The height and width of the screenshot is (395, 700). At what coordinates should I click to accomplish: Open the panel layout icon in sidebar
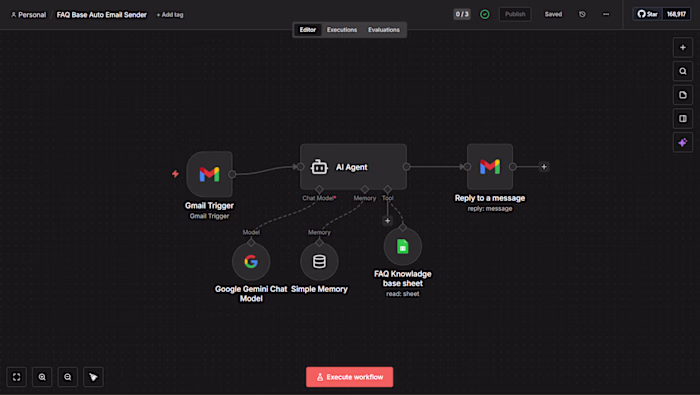(683, 119)
